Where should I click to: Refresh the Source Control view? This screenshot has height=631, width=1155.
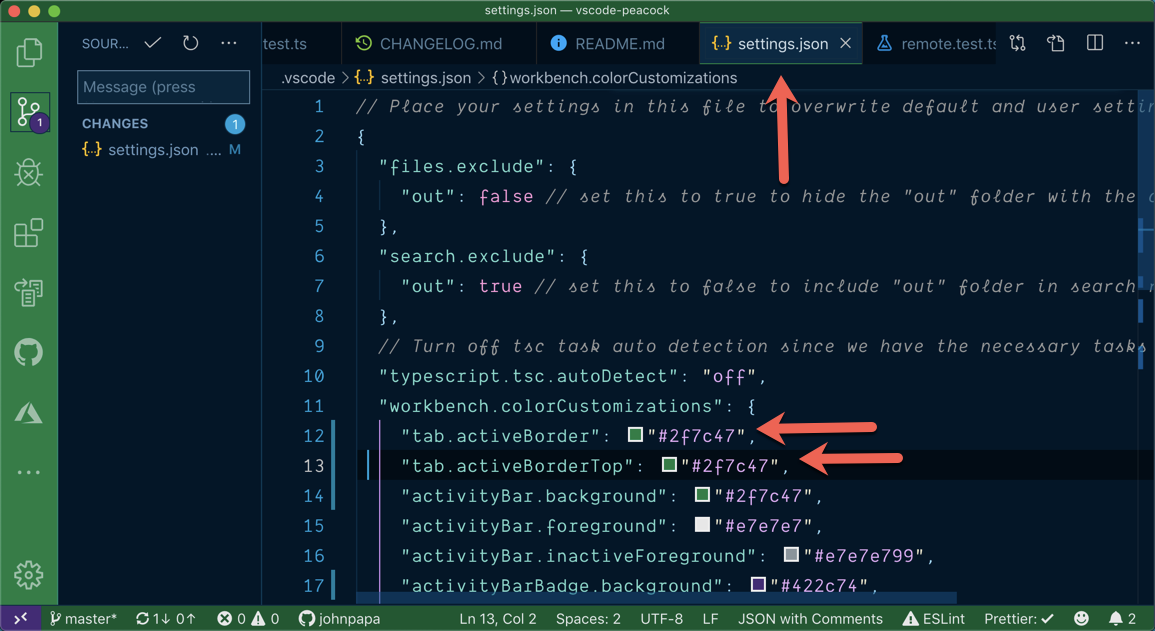tap(190, 43)
